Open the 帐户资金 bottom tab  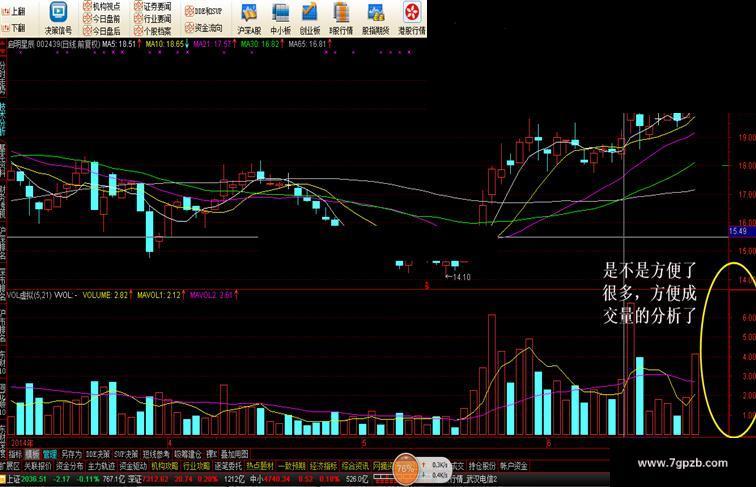click(x=513, y=466)
